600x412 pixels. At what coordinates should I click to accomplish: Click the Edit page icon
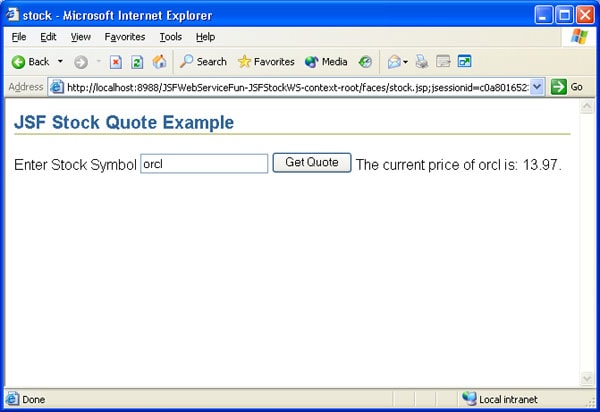443,62
